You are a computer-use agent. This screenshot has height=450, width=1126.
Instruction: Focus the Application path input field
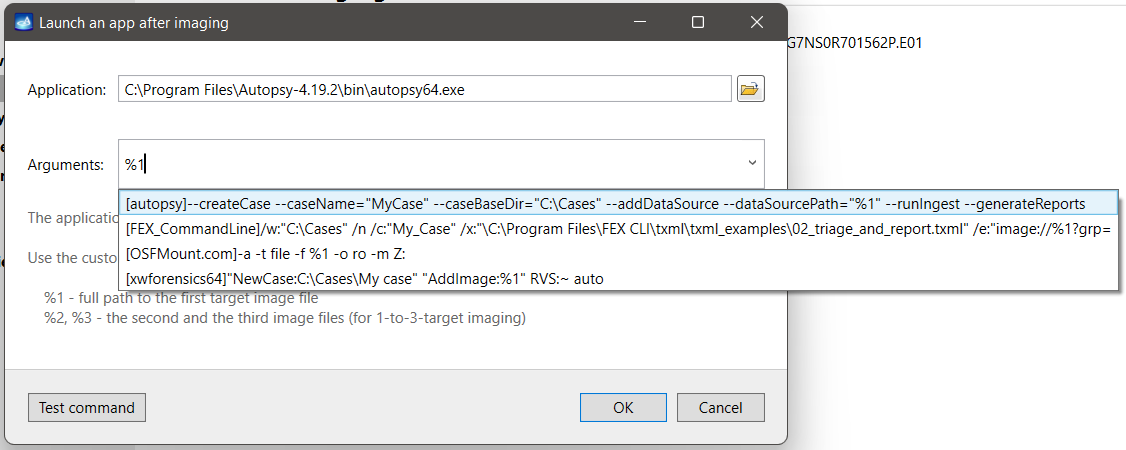pos(425,90)
